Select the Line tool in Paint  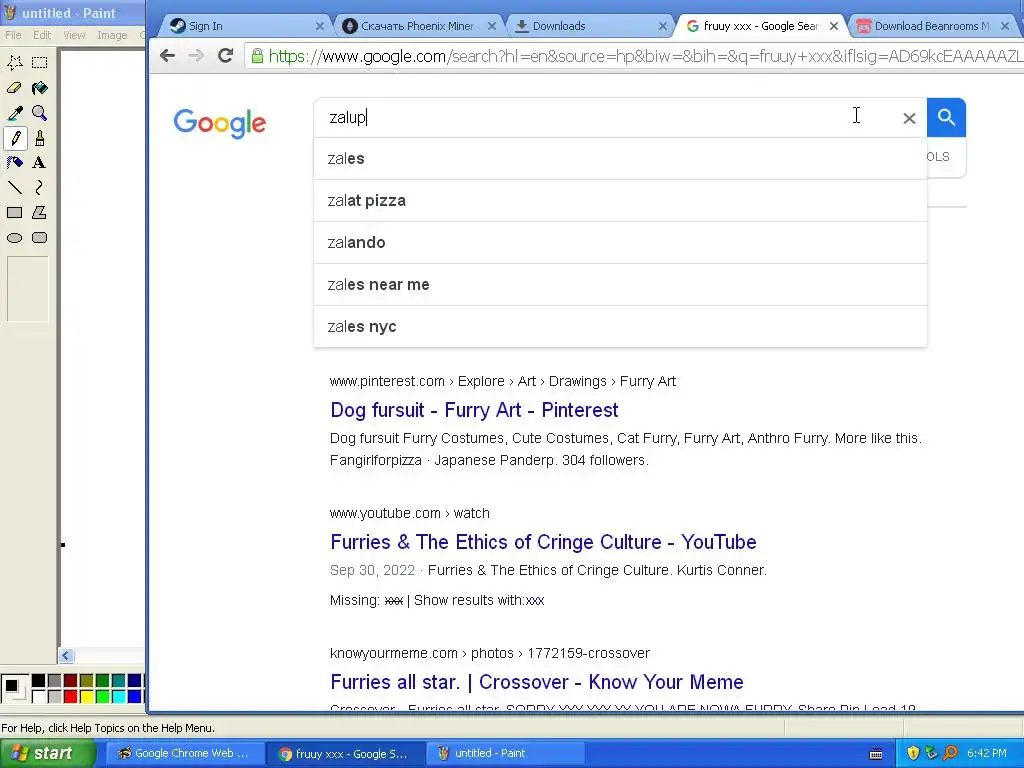14,188
